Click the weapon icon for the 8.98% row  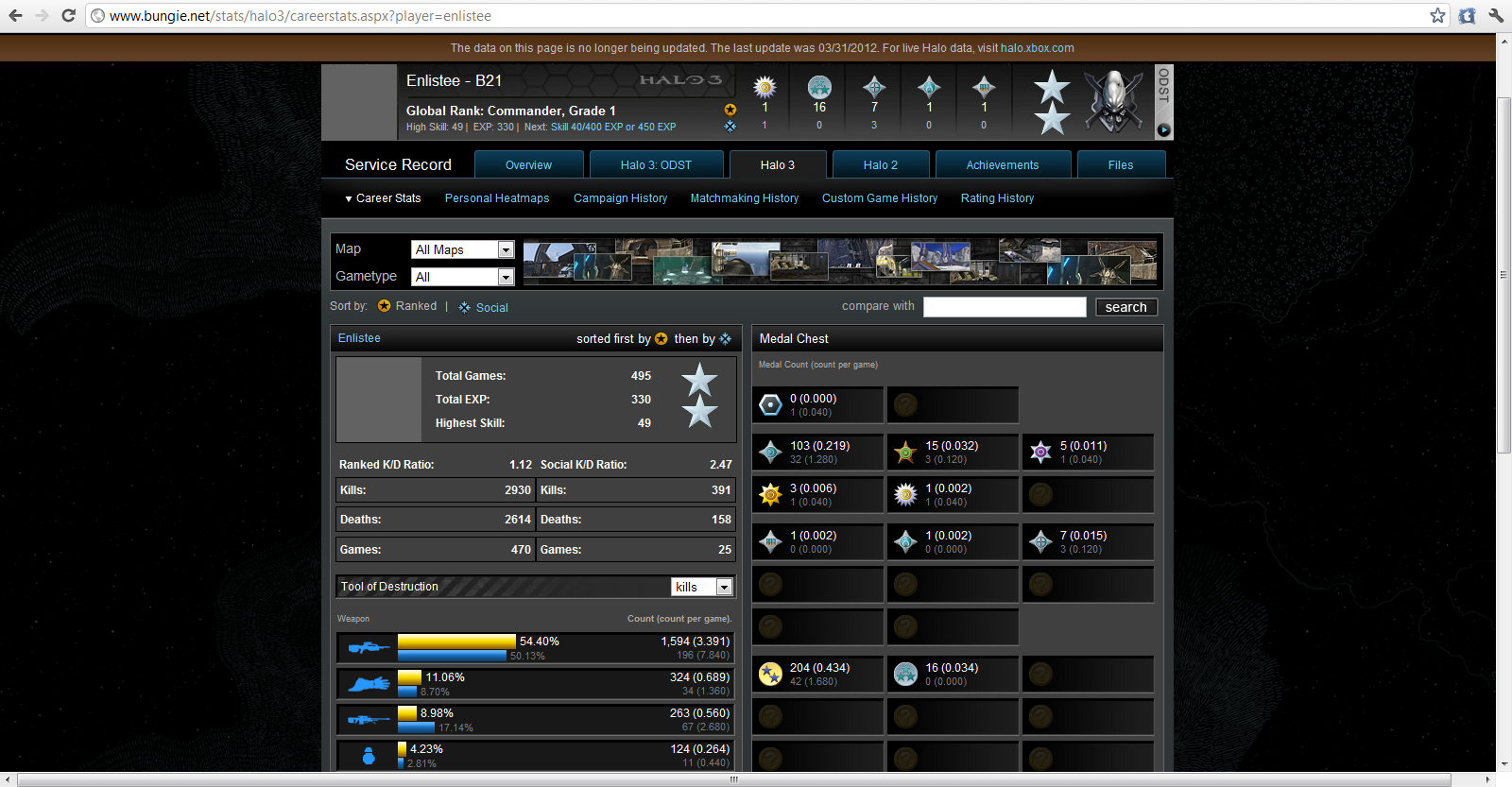point(369,720)
